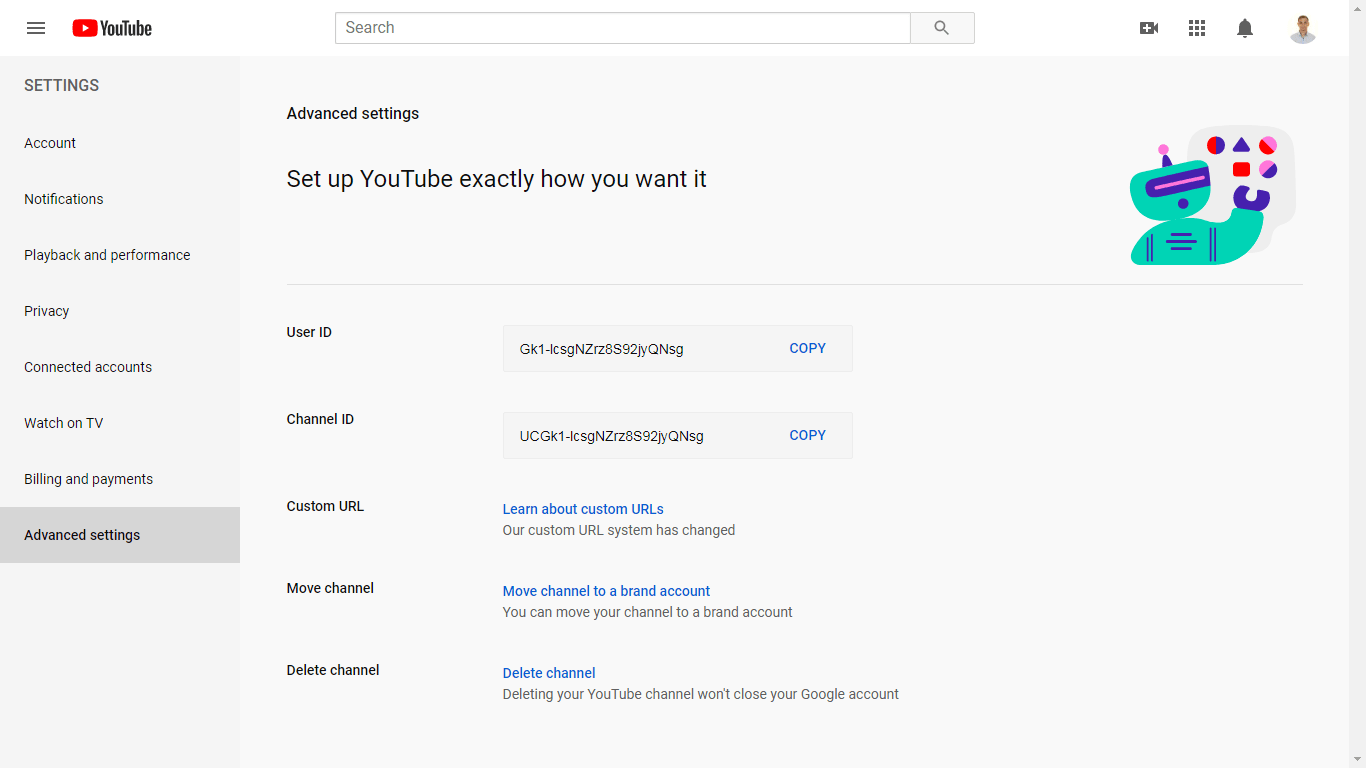Select Playback and performance
The height and width of the screenshot is (768, 1366).
click(x=107, y=255)
